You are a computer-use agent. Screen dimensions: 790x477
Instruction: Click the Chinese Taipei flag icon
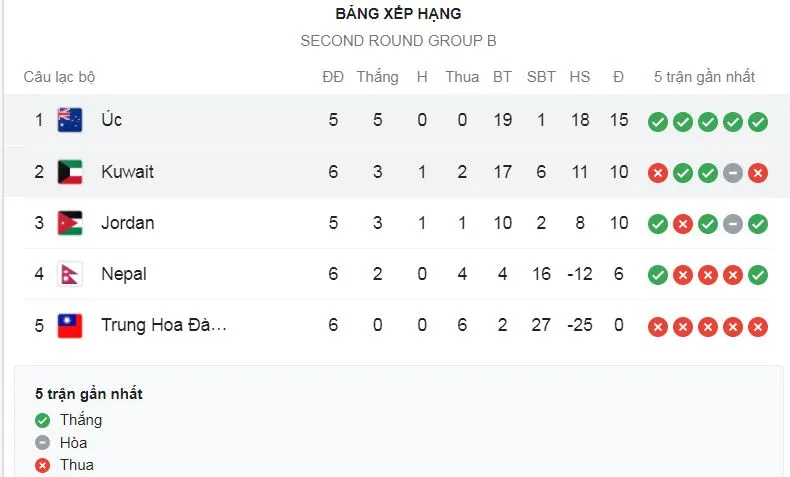coord(70,326)
